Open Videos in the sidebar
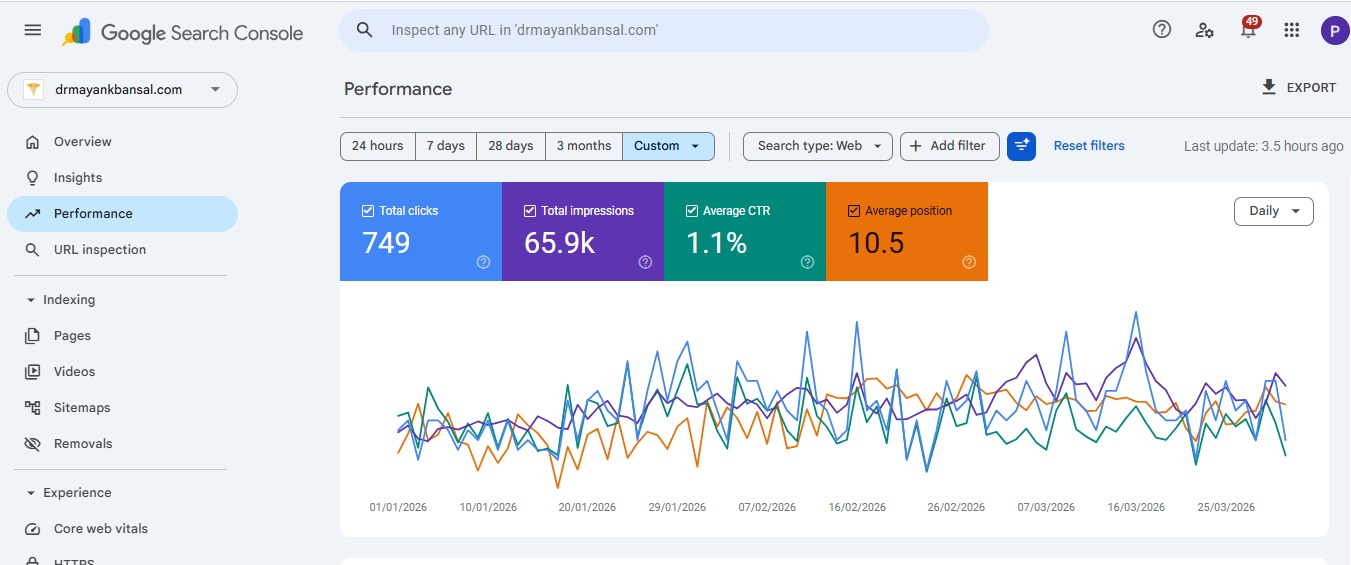This screenshot has height=565, width=1351. coord(122,372)
